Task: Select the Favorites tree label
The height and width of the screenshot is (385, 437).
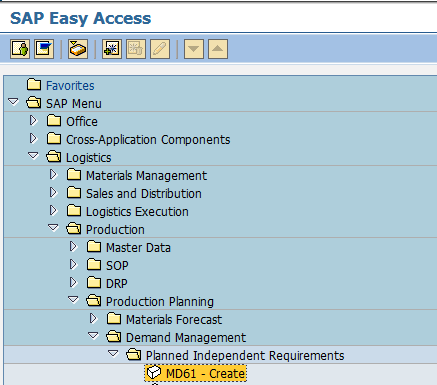Action: pos(70,86)
